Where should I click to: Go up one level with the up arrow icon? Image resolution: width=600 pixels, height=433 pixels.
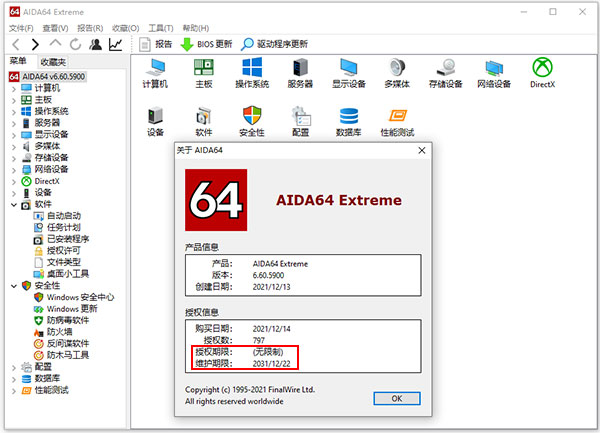pos(55,44)
